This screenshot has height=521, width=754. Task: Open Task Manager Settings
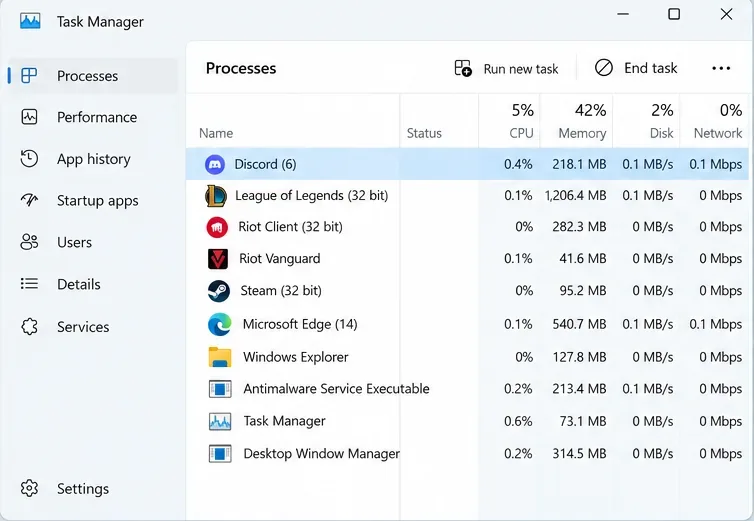(93, 488)
